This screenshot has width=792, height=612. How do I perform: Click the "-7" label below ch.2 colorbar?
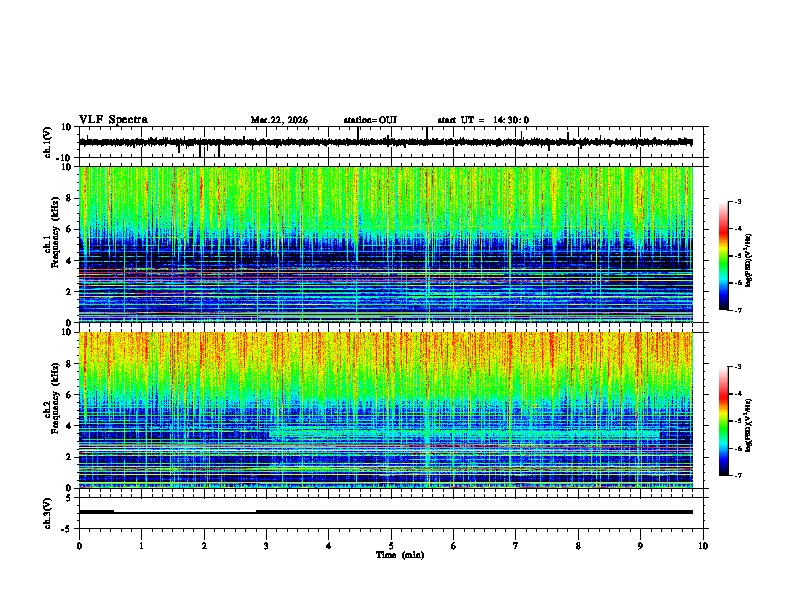(738, 475)
